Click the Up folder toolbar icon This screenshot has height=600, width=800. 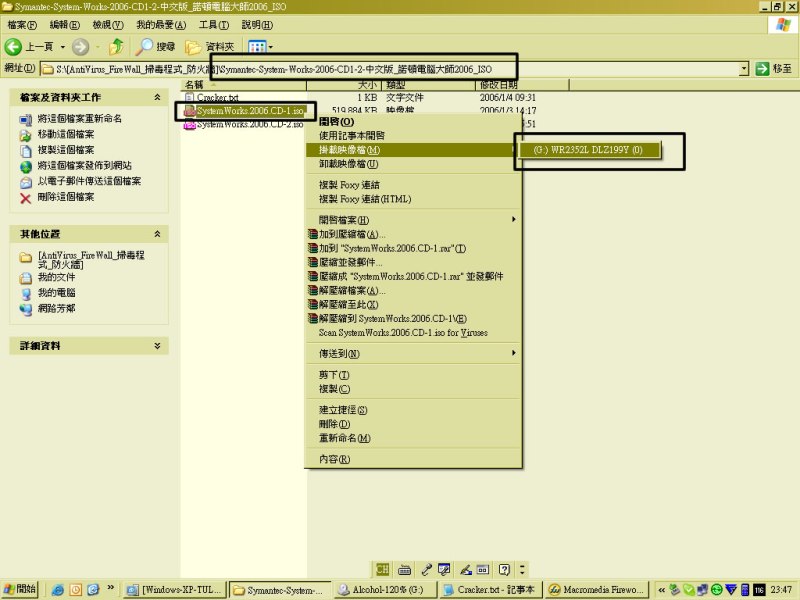[117, 46]
